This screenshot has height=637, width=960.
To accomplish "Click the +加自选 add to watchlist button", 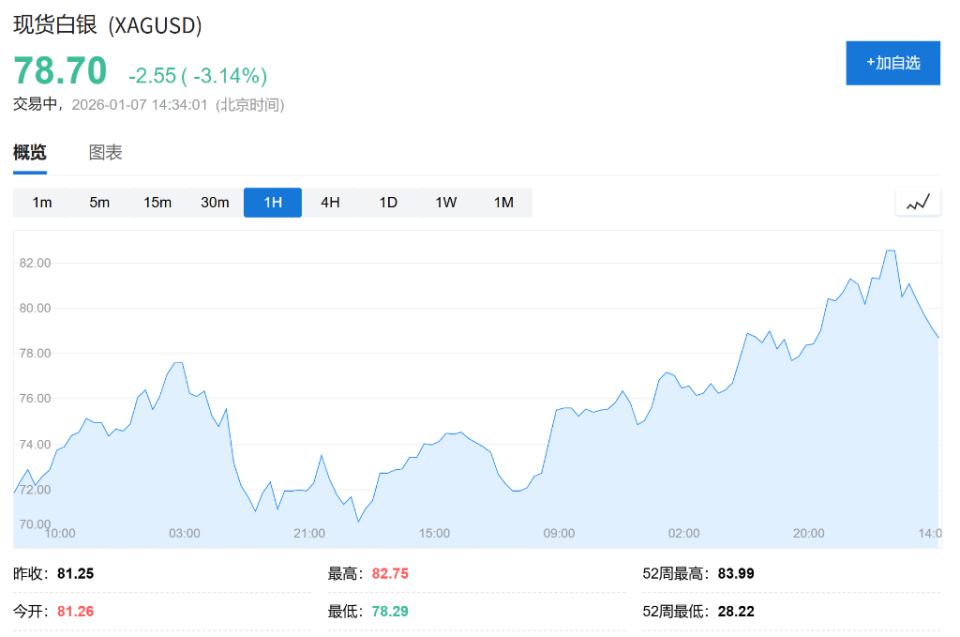I will (892, 63).
